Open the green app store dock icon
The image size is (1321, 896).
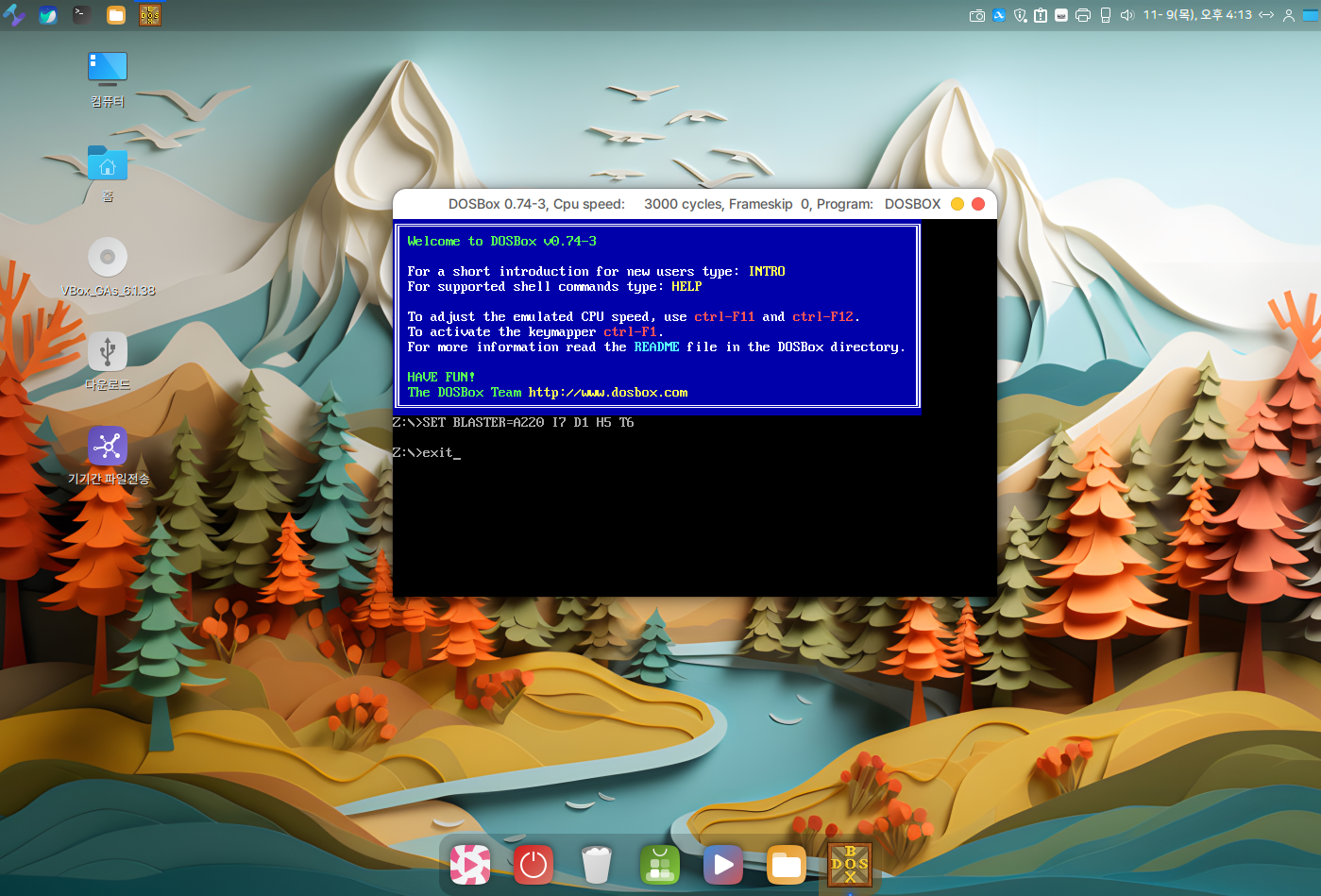(x=660, y=865)
